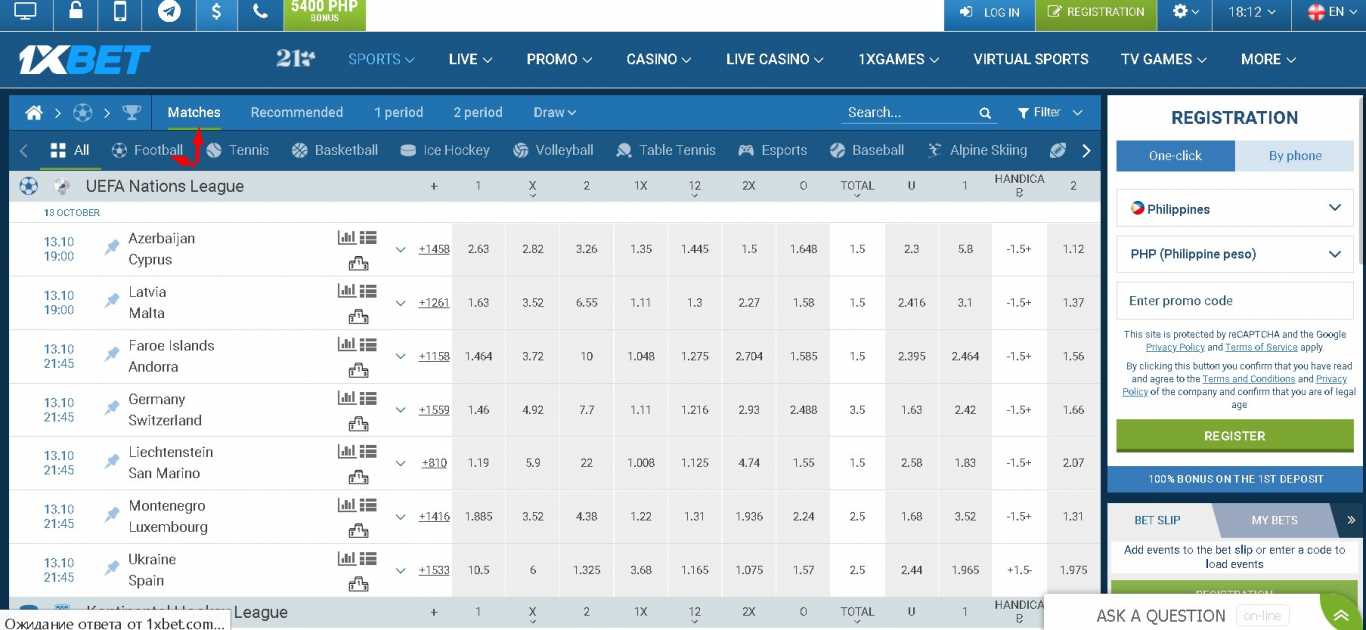Image resolution: width=1366 pixels, height=630 pixels.
Task: Open Terms and Conditions link
Action: point(1249,379)
